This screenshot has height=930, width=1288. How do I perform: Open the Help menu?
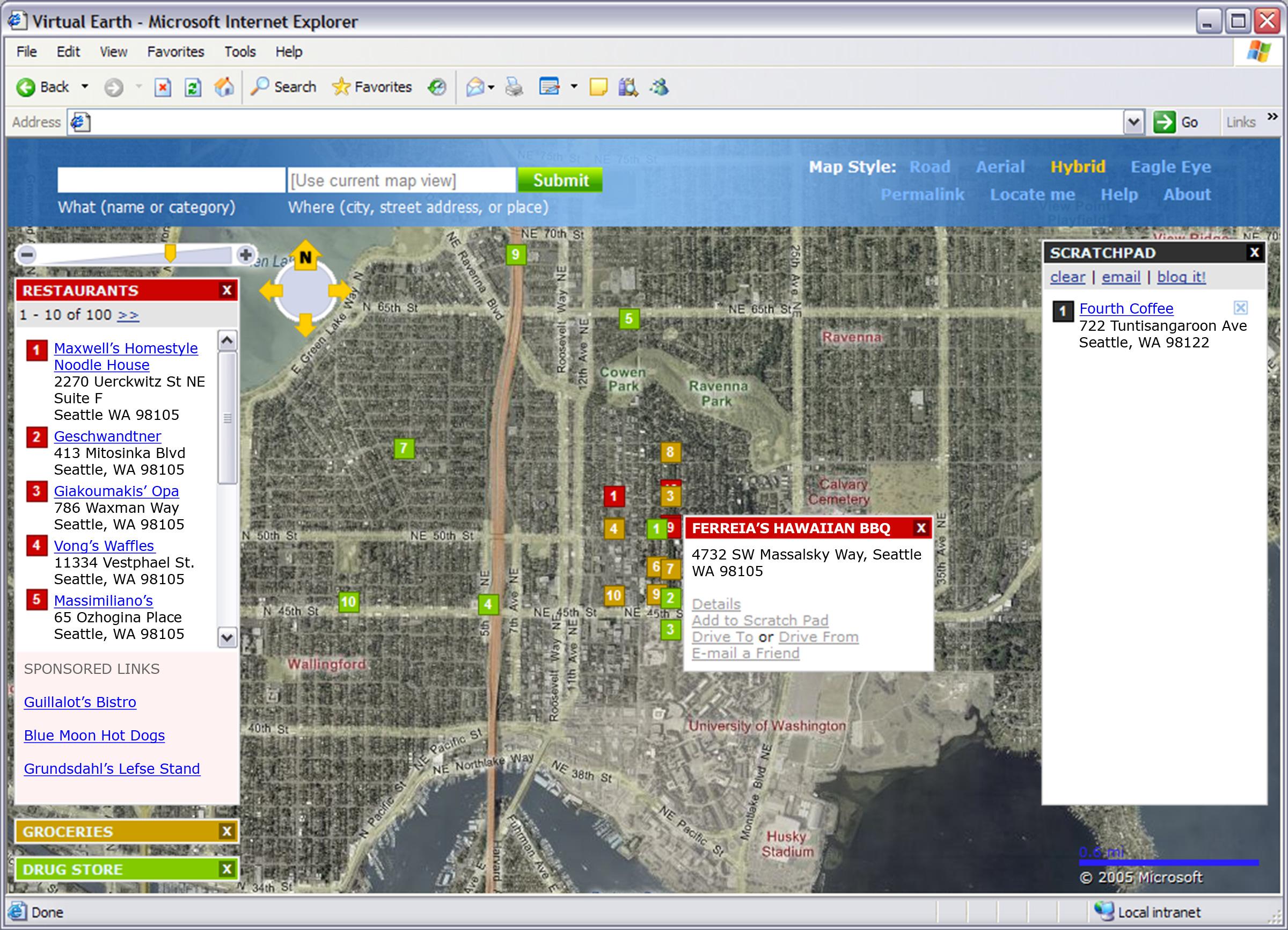pyautogui.click(x=289, y=52)
